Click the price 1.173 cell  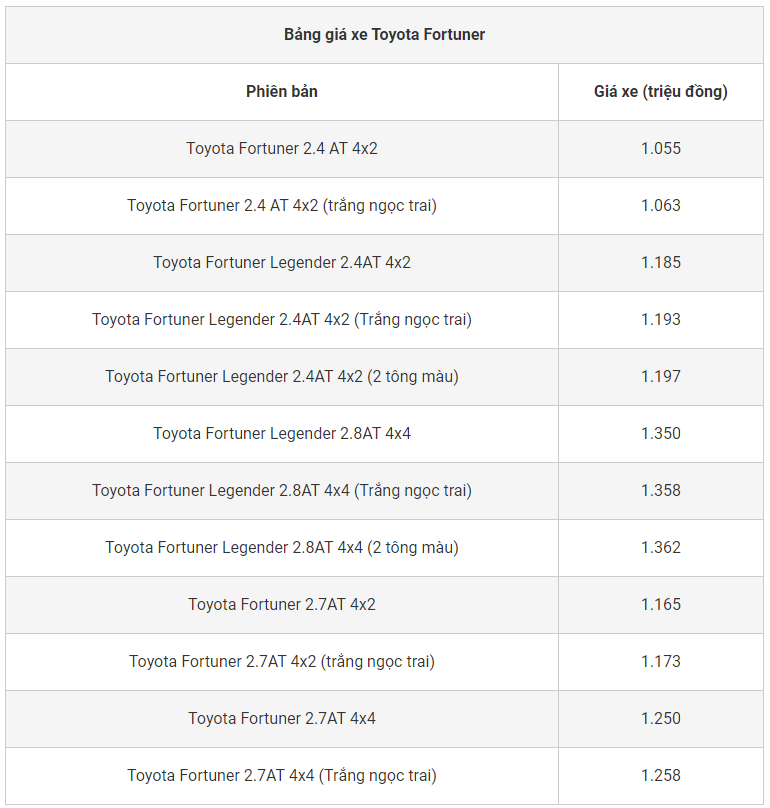(x=660, y=662)
